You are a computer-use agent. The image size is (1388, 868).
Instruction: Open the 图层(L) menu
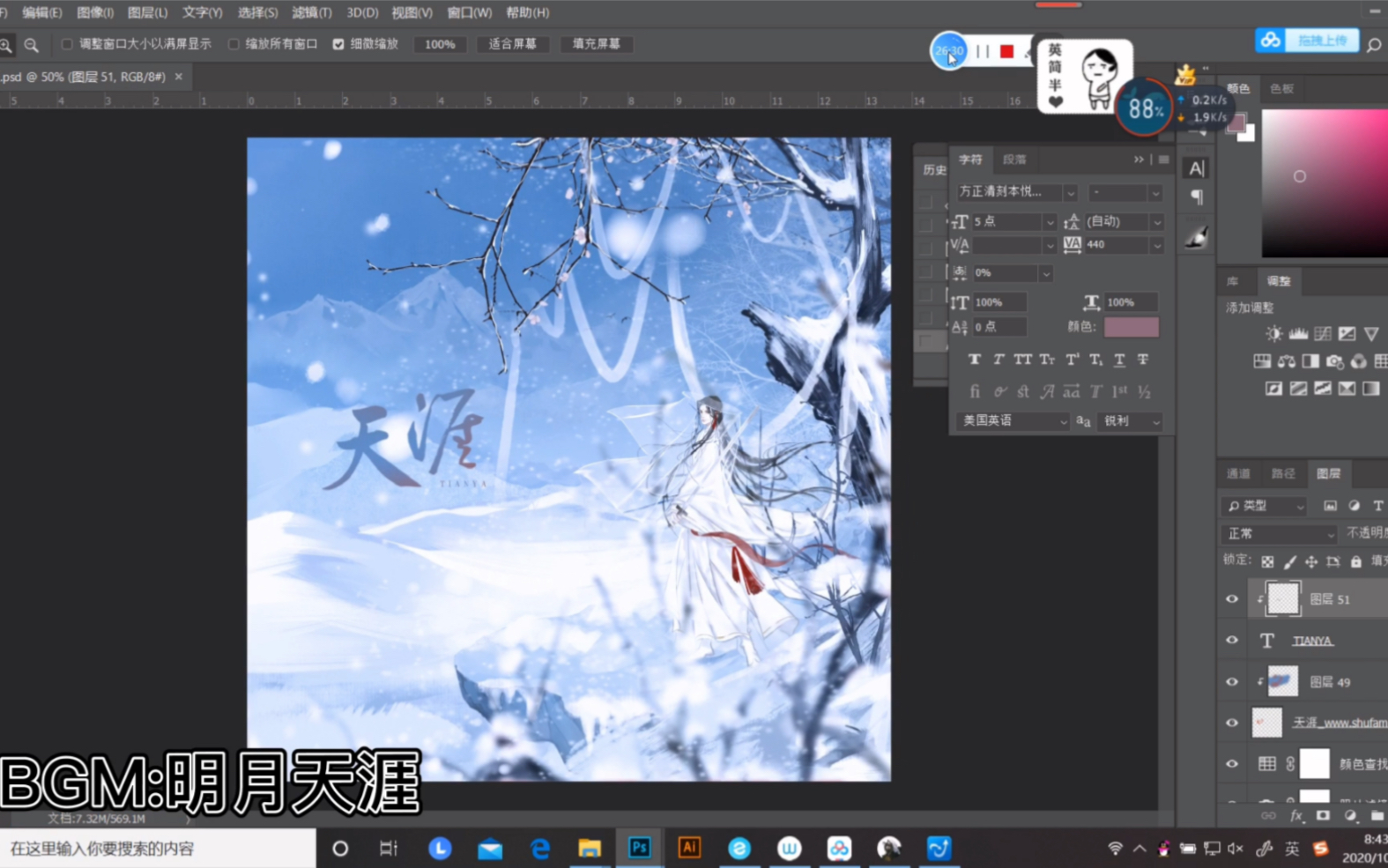(147, 12)
